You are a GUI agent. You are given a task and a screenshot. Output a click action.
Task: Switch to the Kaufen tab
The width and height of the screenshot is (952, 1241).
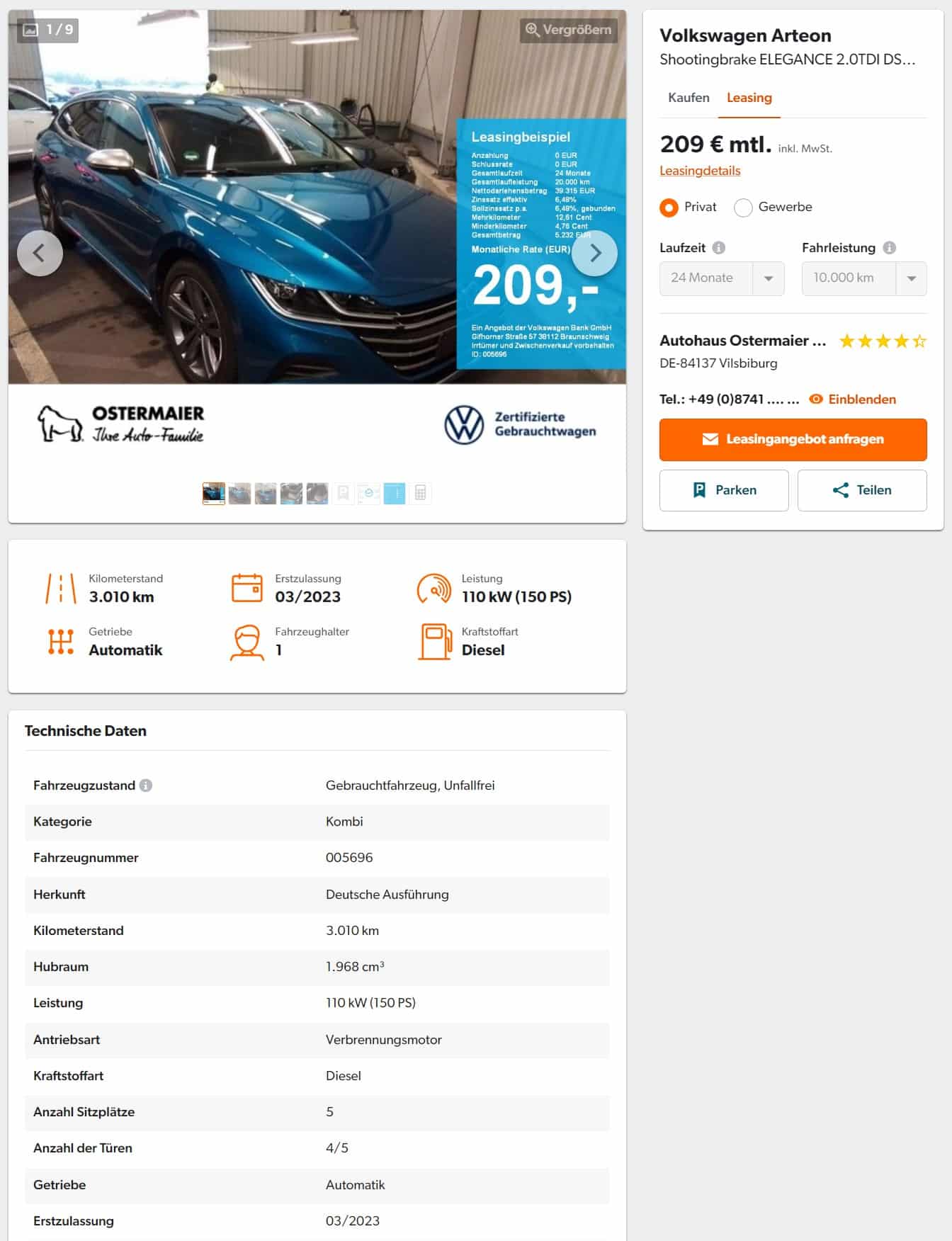point(688,98)
